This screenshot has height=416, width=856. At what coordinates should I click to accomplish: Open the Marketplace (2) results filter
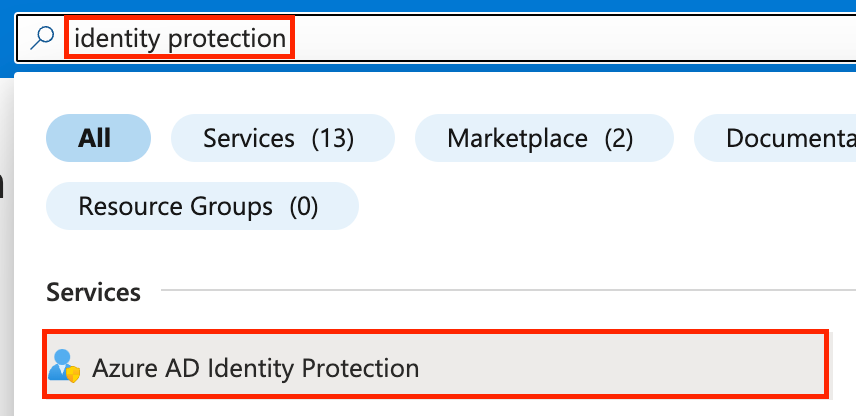tap(540, 138)
